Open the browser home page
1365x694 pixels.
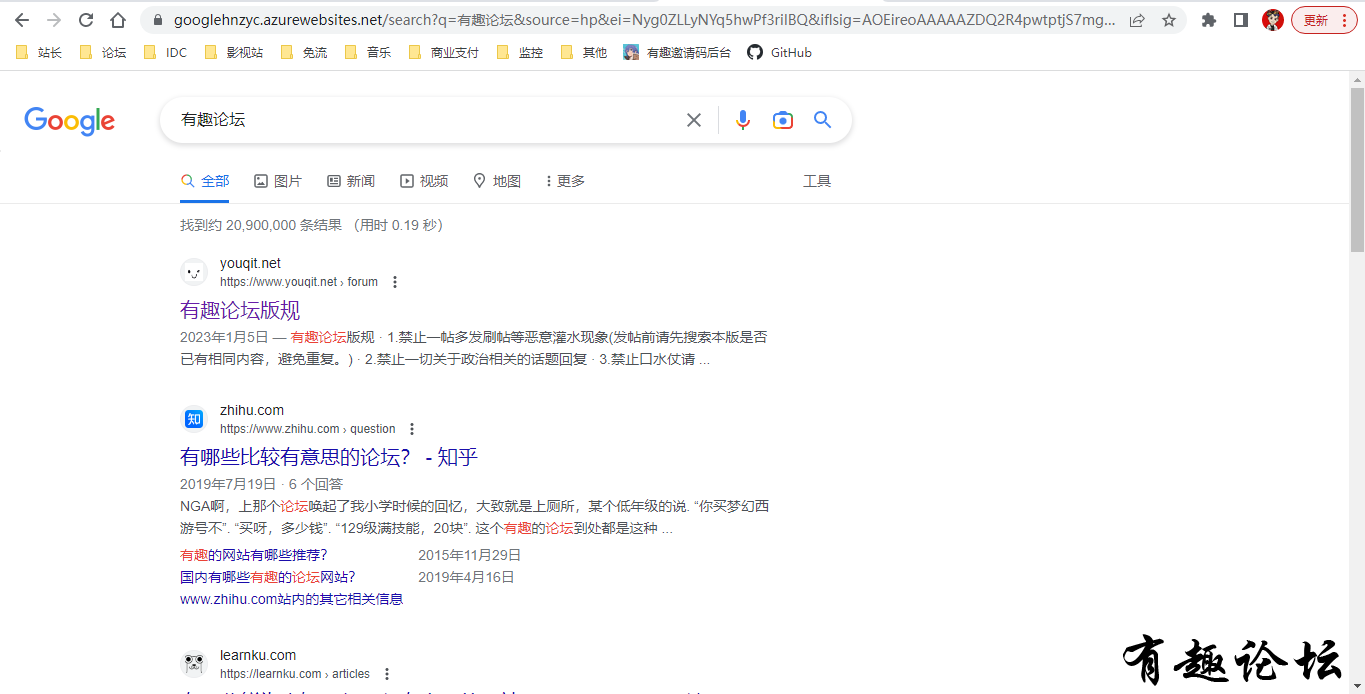coord(118,20)
